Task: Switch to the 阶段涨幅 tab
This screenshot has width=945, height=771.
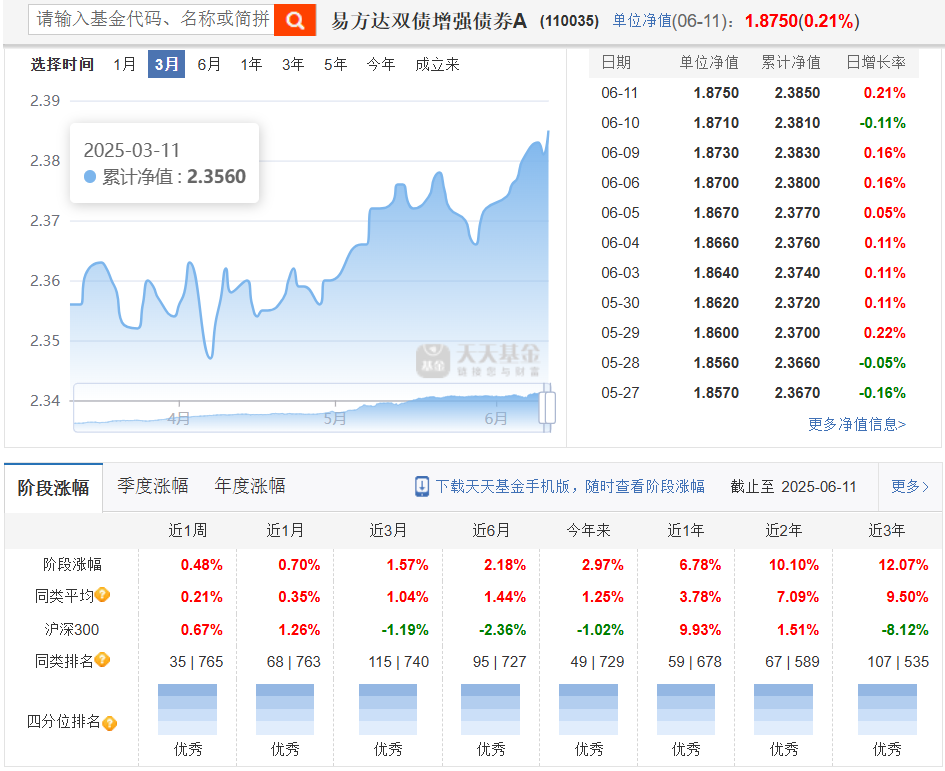Action: 53,488
